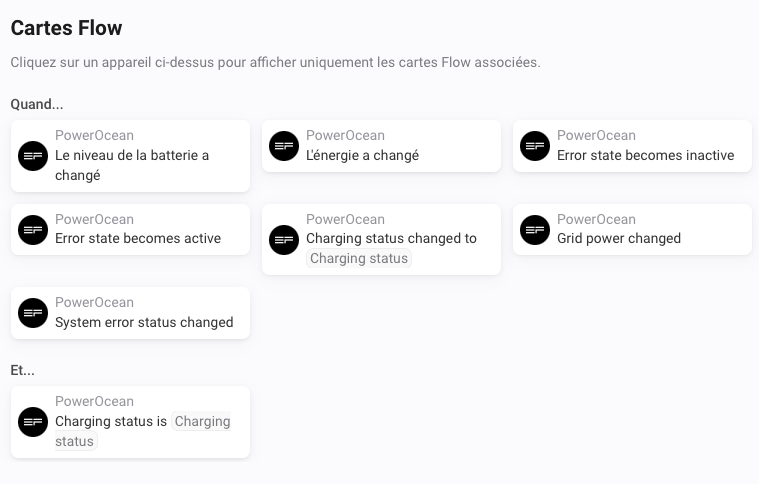
Task: Click the PowerOcean icon beside battery level card
Action: click(x=33, y=156)
